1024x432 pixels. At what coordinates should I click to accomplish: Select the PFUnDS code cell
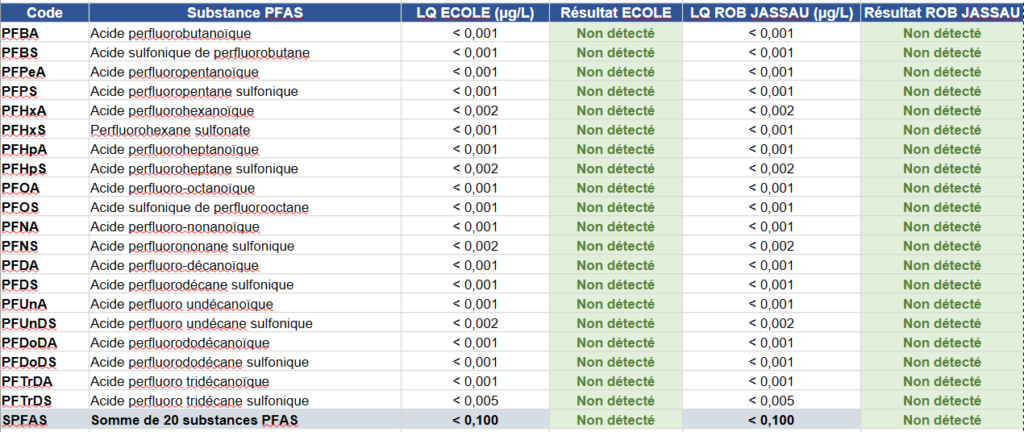click(29, 323)
